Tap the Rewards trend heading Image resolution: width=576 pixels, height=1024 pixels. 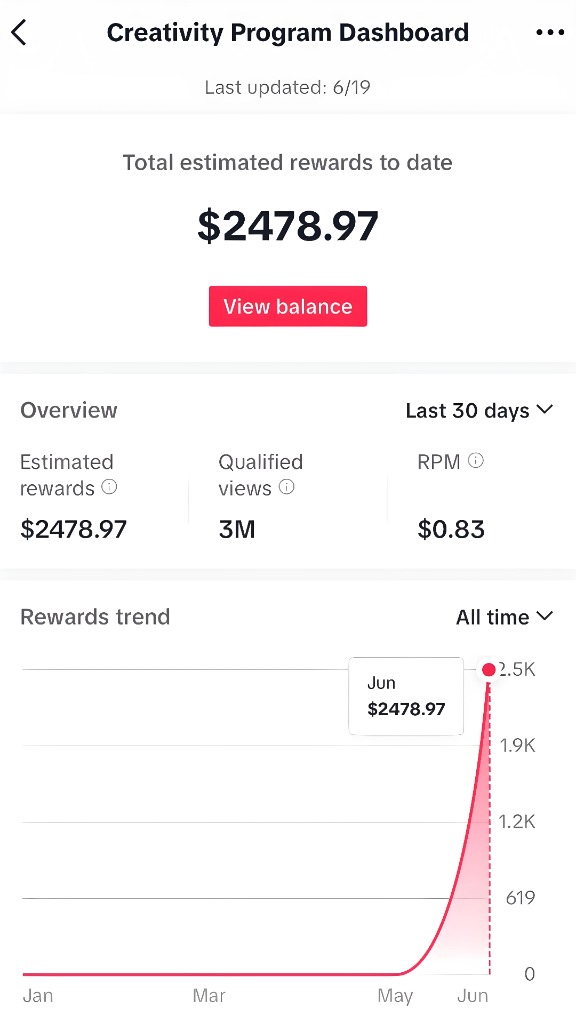coord(95,617)
